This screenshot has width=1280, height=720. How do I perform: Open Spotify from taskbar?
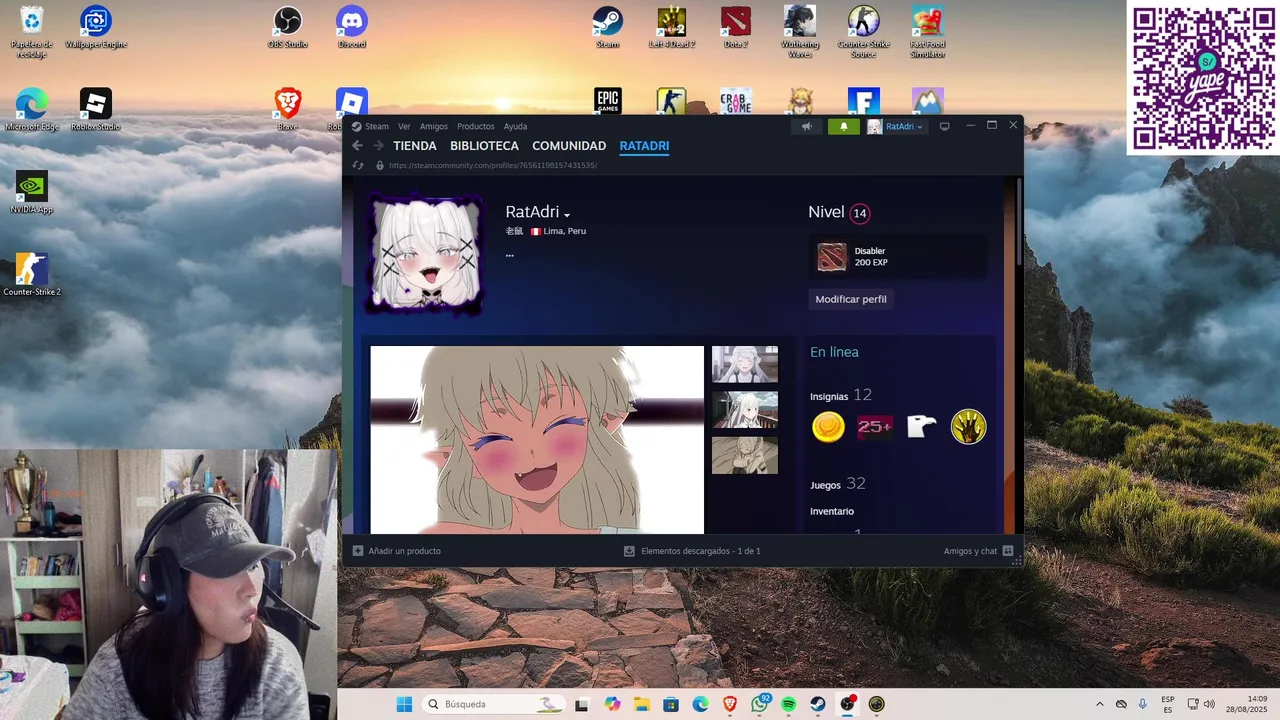[x=789, y=704]
